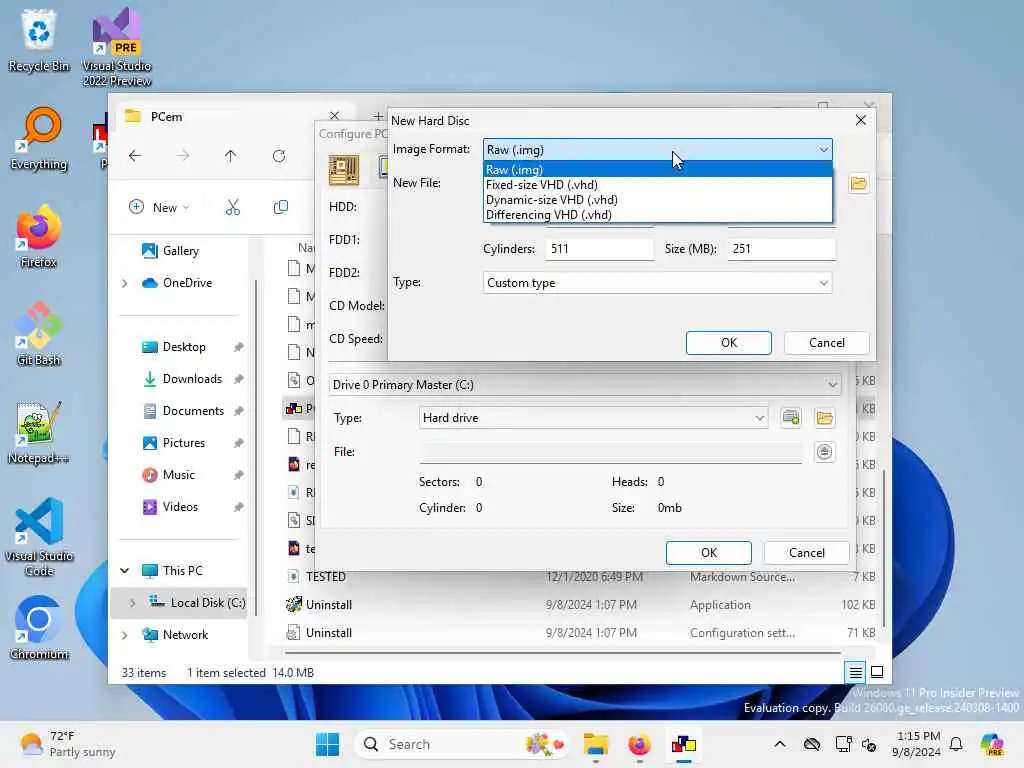The height and width of the screenshot is (768, 1024).
Task: Click the taskbar Search box
Action: point(462,744)
